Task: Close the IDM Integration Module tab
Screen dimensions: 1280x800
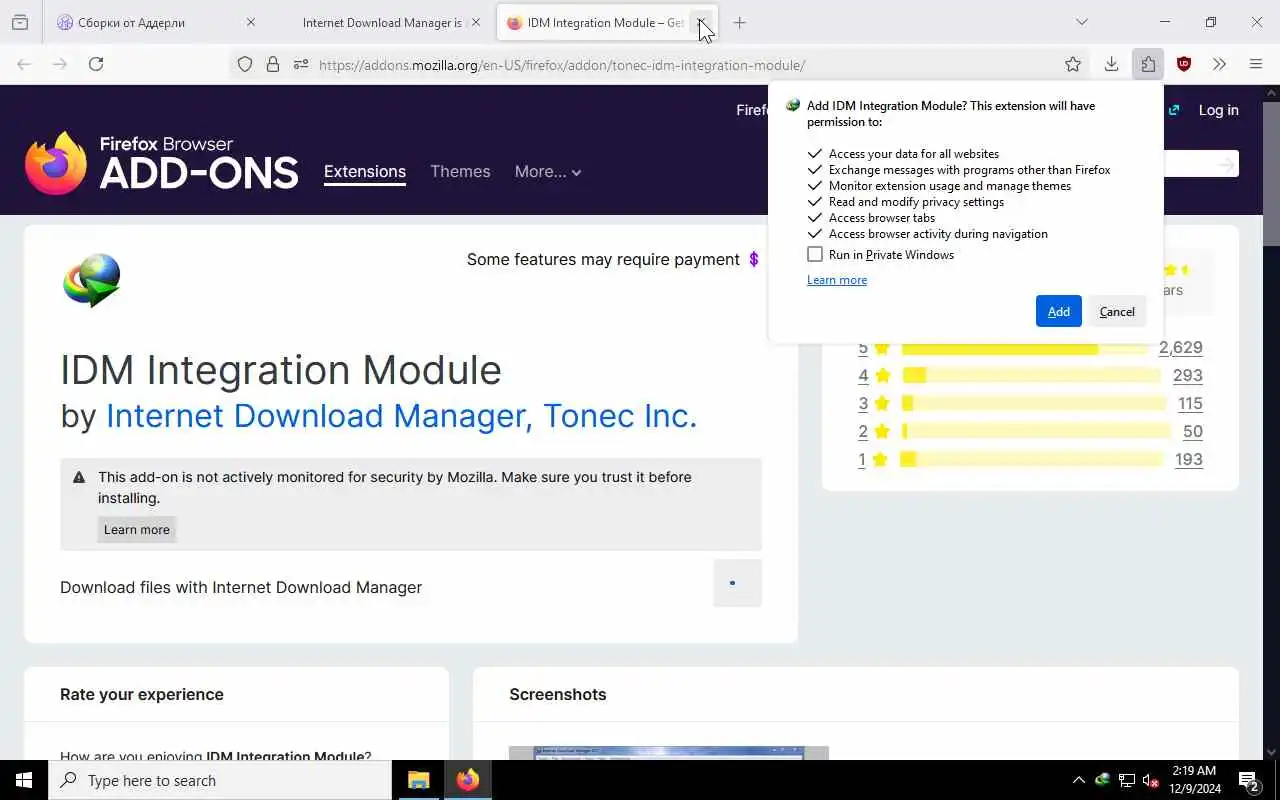Action: click(x=702, y=22)
